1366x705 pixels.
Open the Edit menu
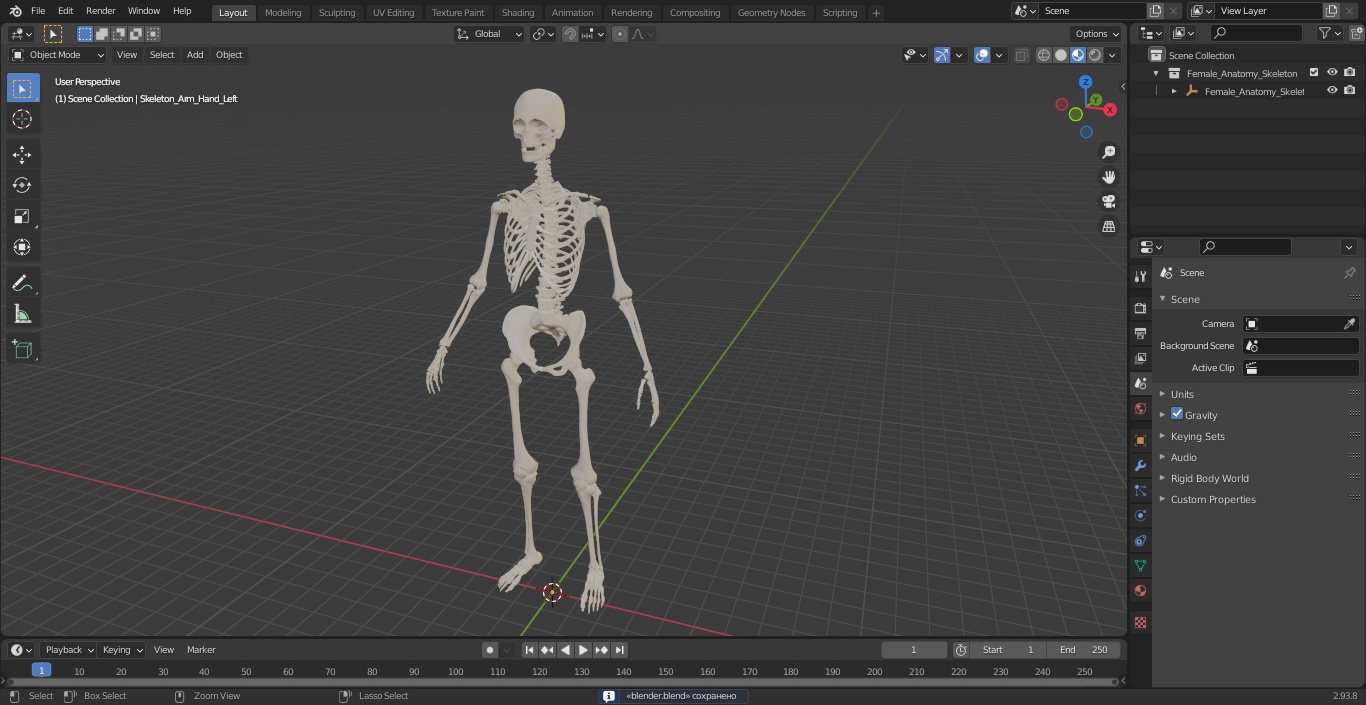(65, 11)
